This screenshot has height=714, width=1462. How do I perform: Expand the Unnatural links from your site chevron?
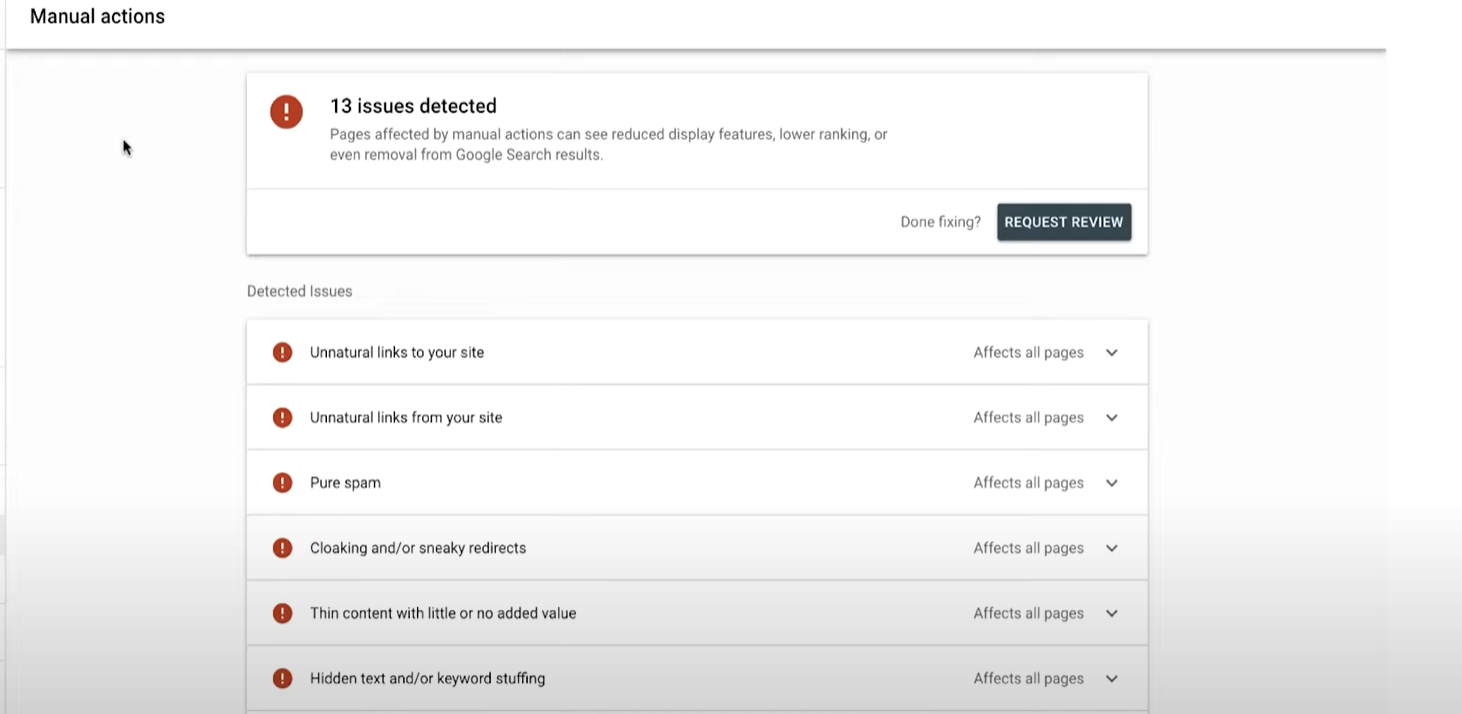tap(1111, 417)
